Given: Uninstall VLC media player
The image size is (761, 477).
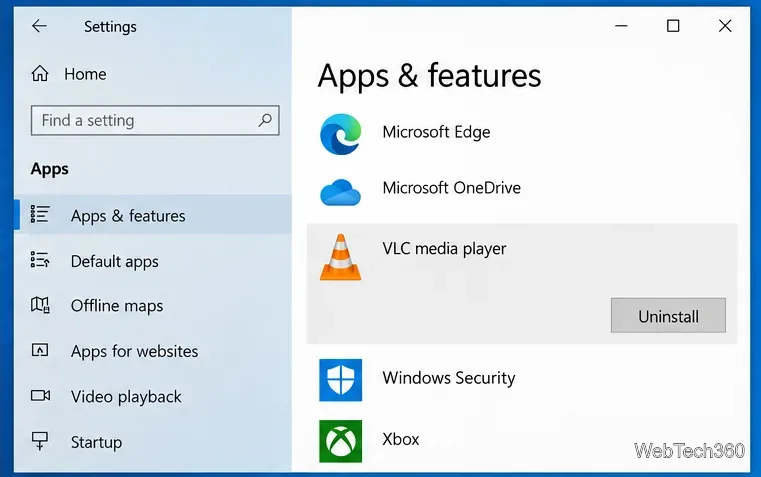Looking at the screenshot, I should point(668,315).
